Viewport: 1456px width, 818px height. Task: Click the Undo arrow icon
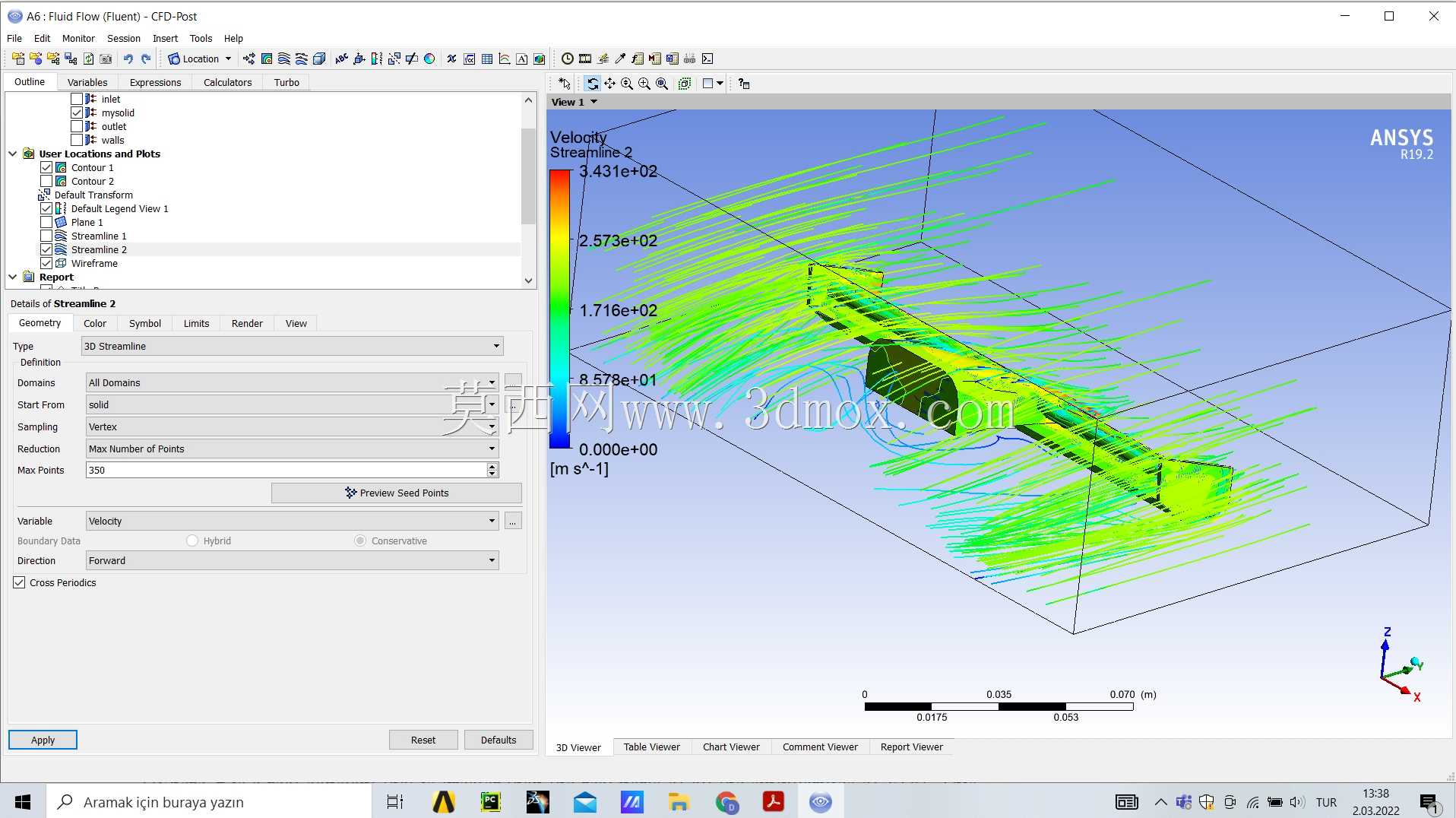128,59
